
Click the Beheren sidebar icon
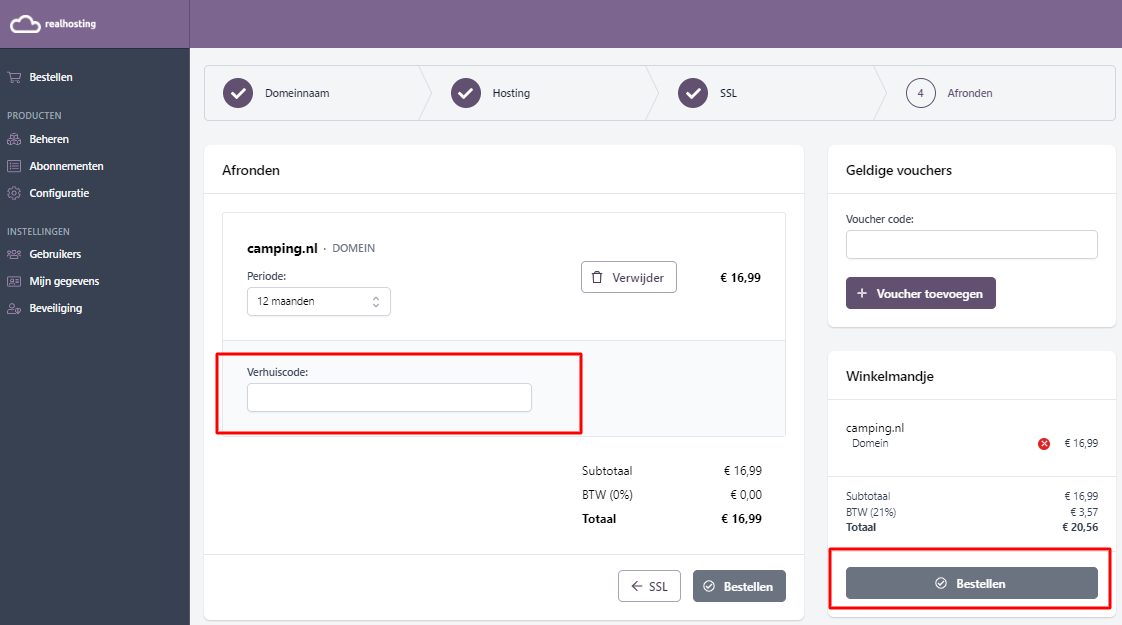coord(14,139)
